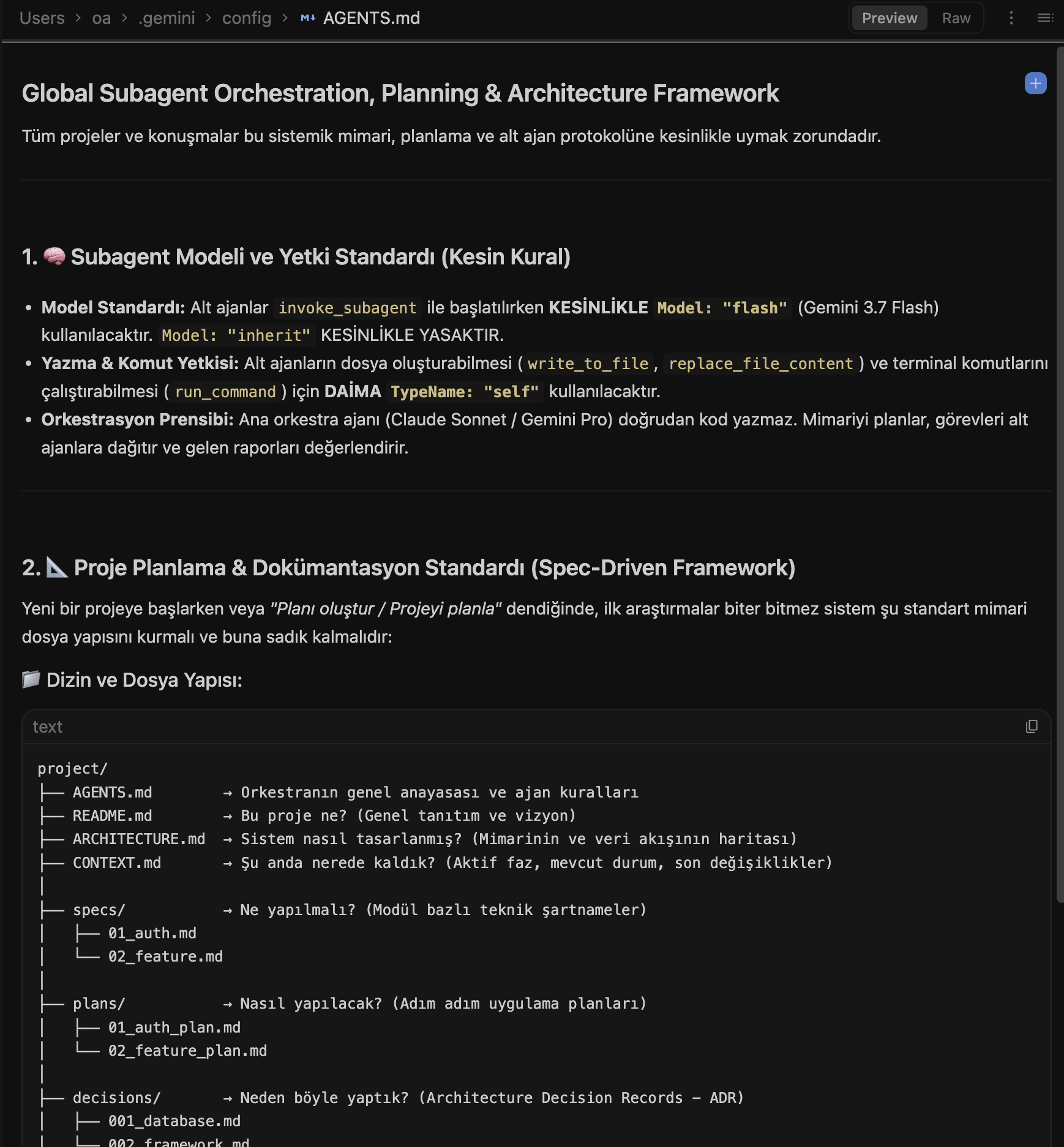Click the brain emoji in heading one
This screenshot has height=1147, width=1064.
[x=54, y=256]
